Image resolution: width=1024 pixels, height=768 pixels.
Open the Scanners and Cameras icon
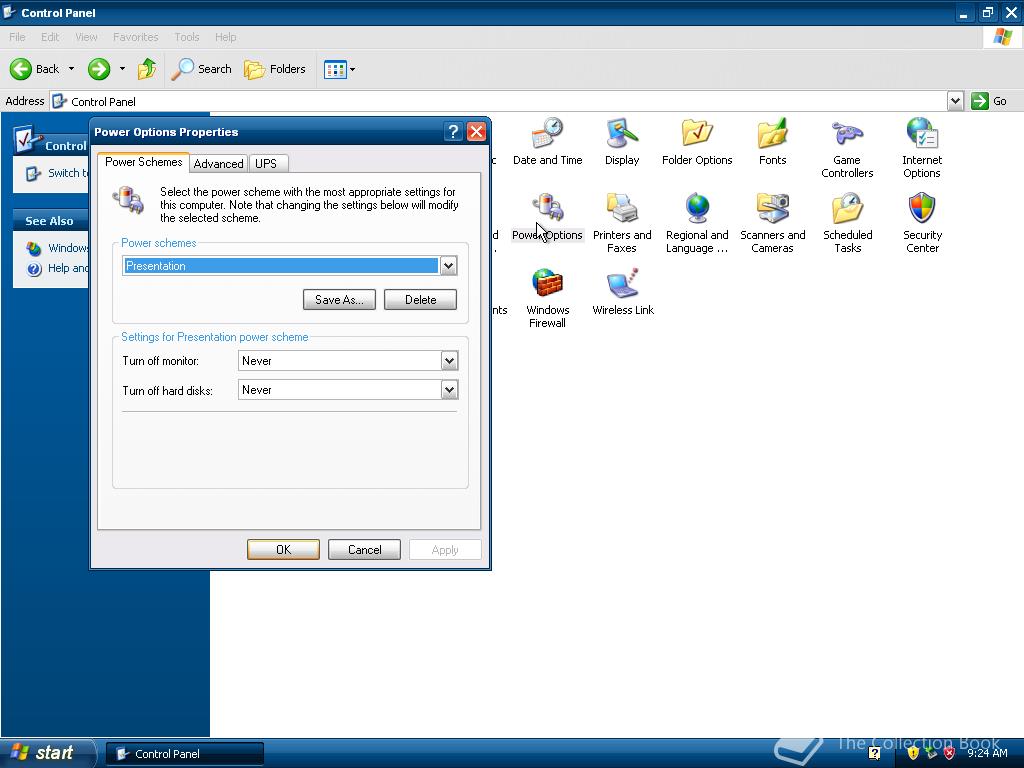(x=773, y=223)
